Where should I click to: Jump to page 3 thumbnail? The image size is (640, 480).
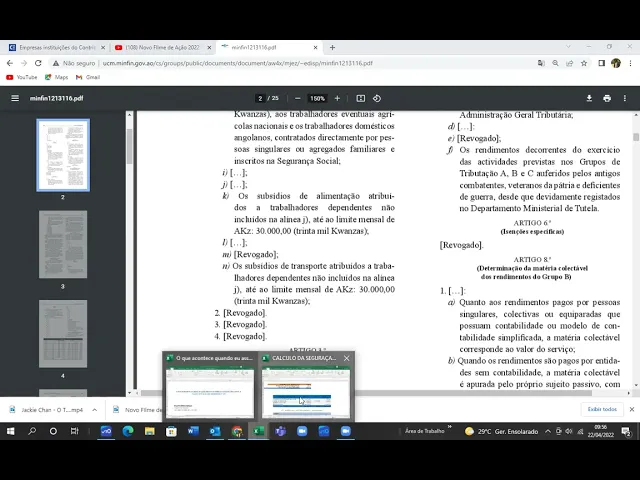(63, 244)
